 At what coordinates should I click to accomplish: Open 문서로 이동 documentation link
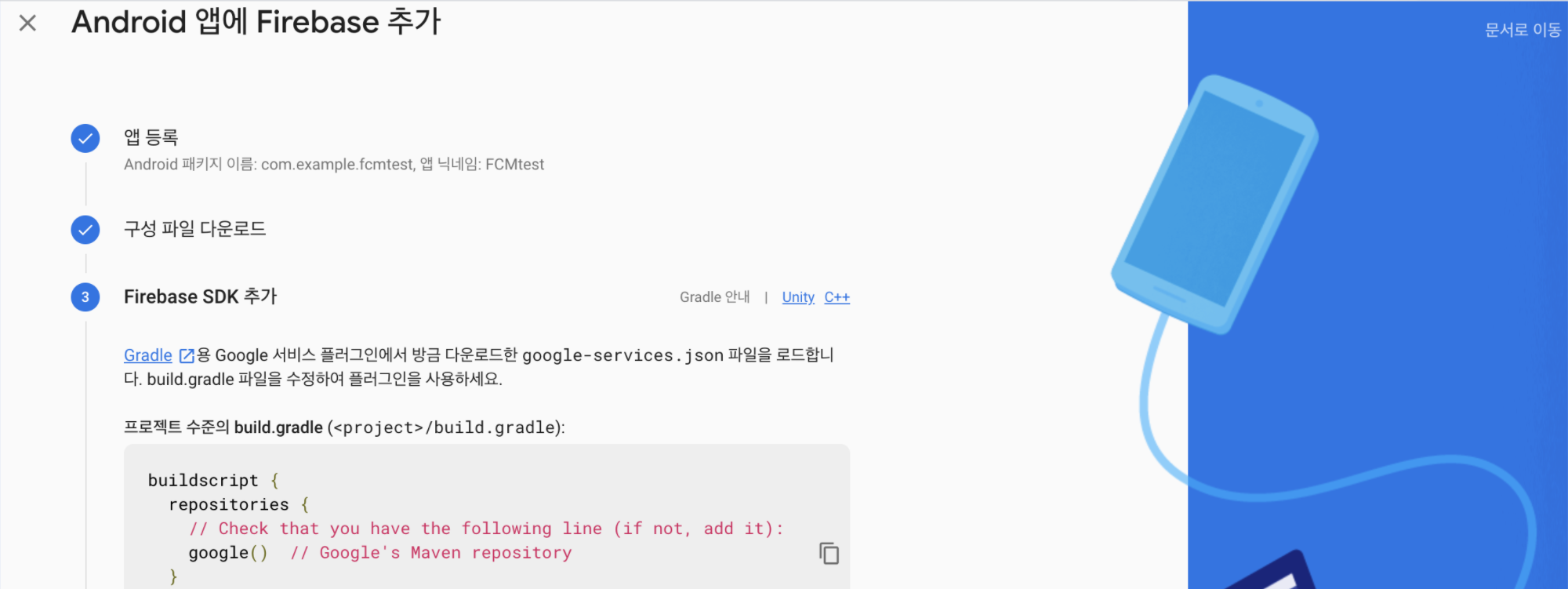1523,30
